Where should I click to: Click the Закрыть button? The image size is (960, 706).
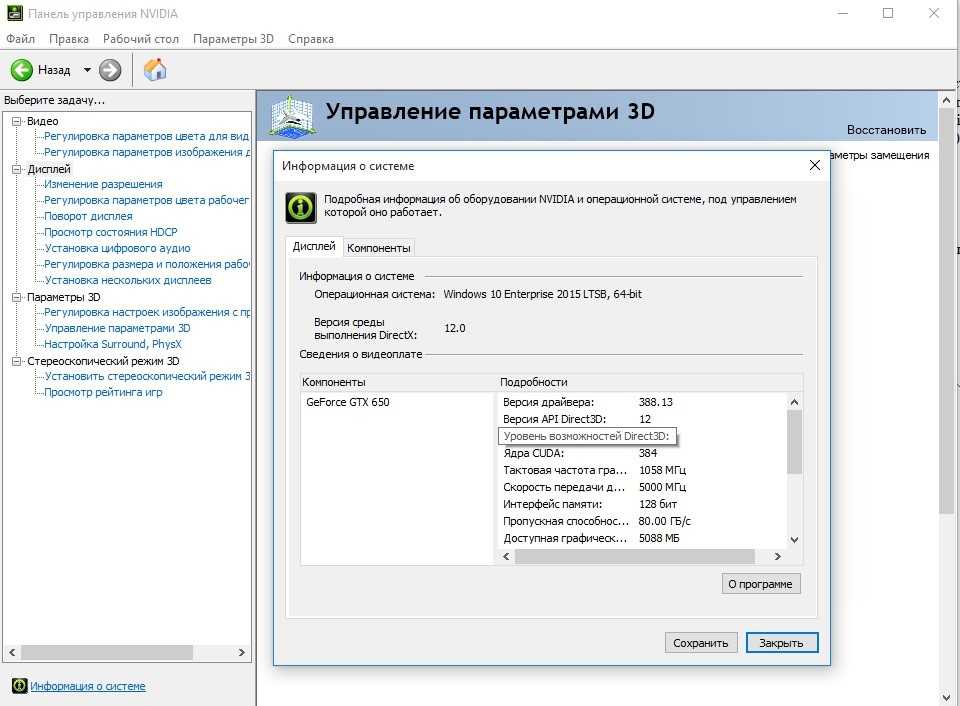782,643
